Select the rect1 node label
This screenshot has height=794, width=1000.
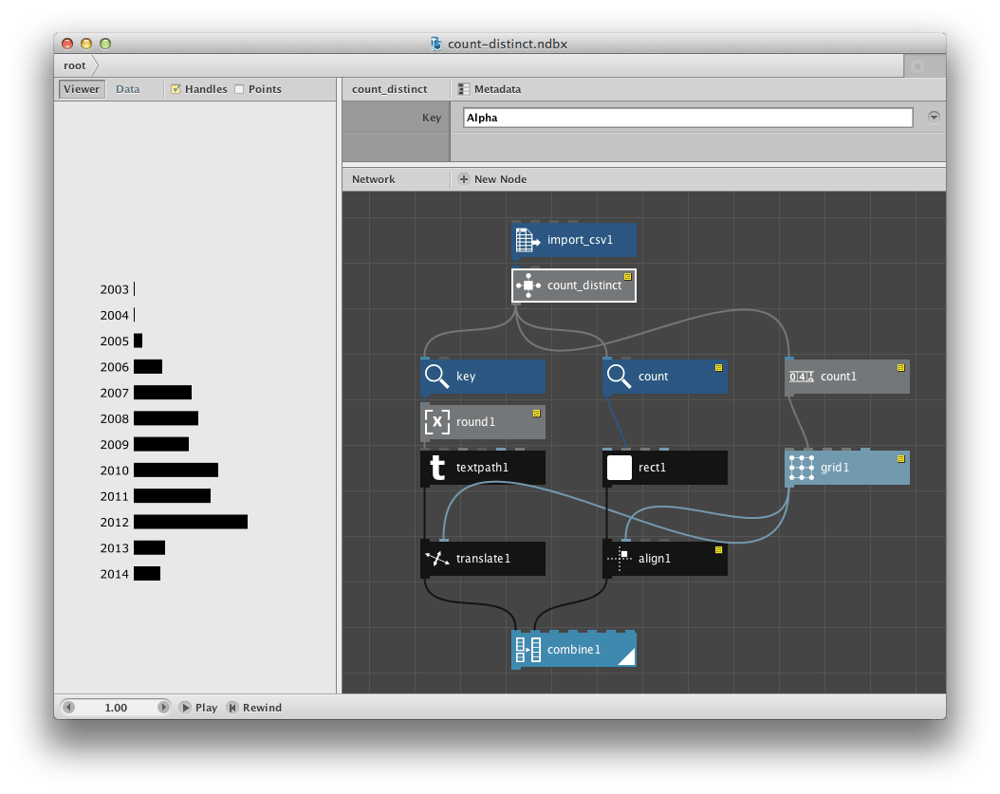(x=652, y=467)
